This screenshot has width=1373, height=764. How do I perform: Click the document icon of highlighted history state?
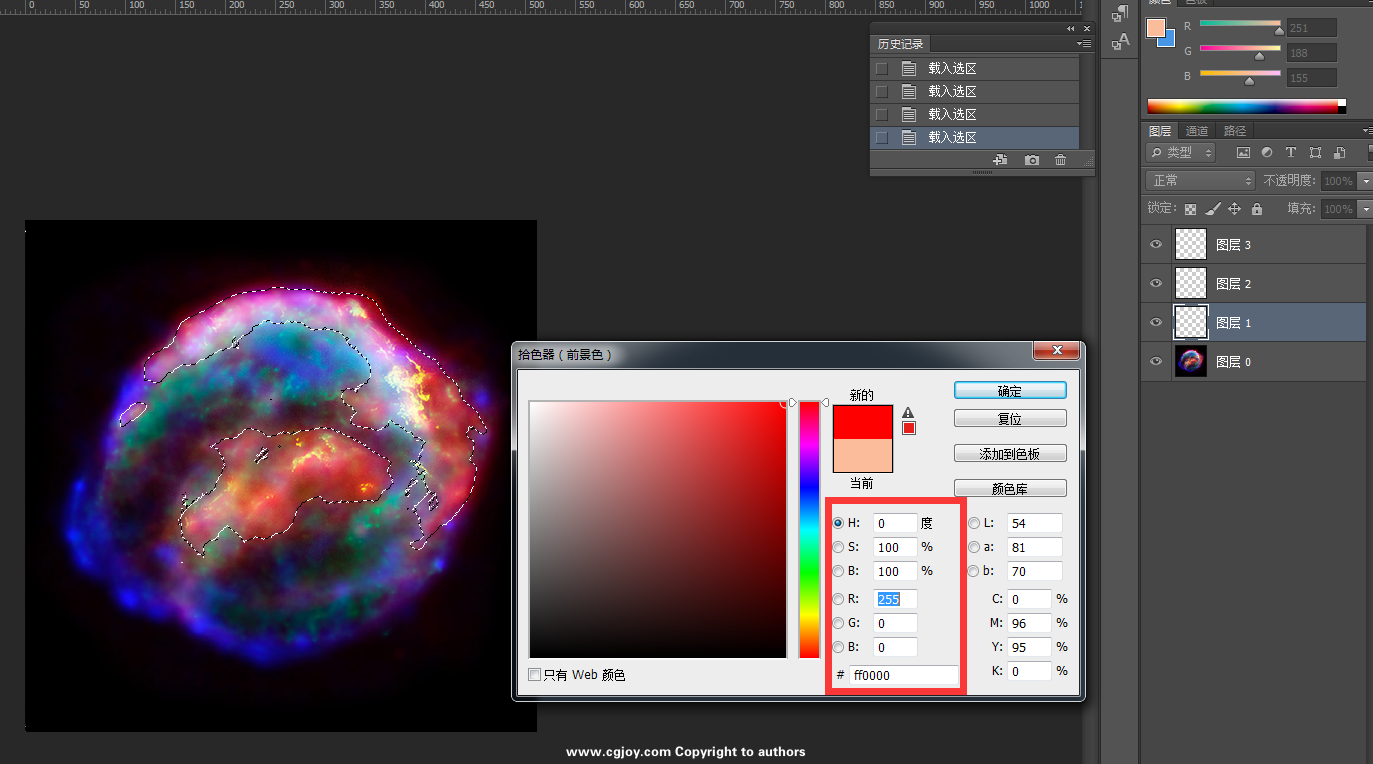(909, 138)
